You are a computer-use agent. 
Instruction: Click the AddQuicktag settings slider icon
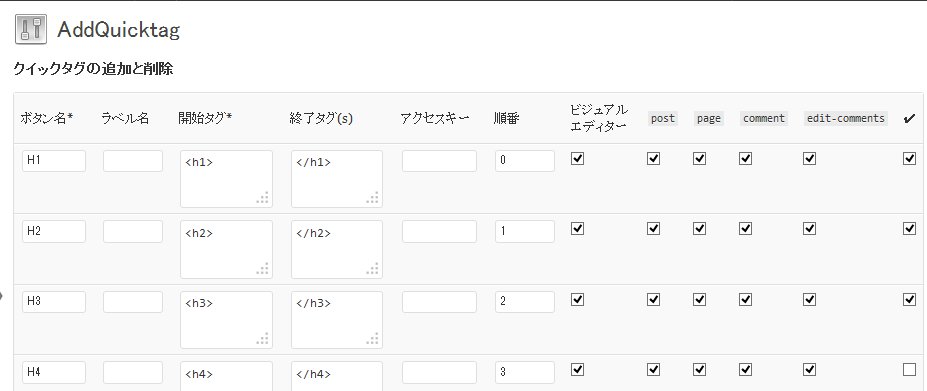[31, 29]
